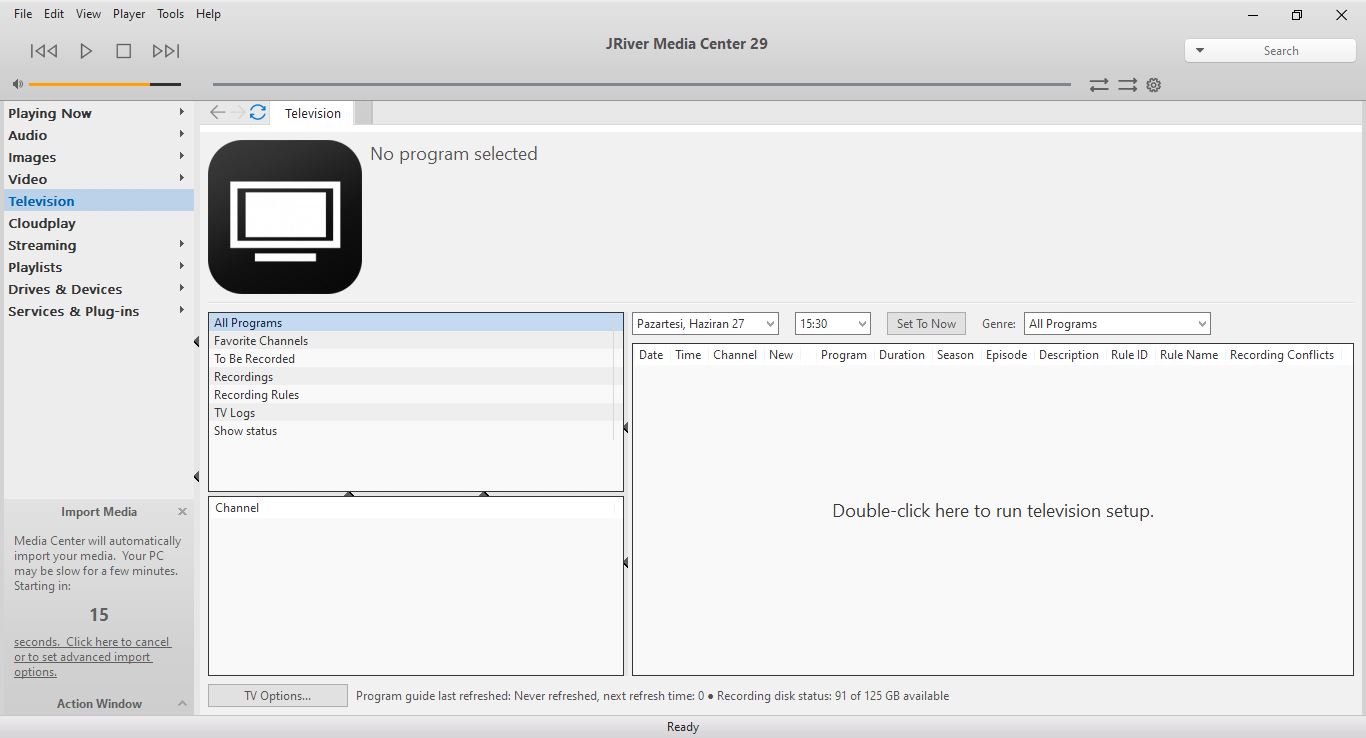Expand the Streaming arrow
Viewport: 1366px width, 738px height.
tap(182, 244)
